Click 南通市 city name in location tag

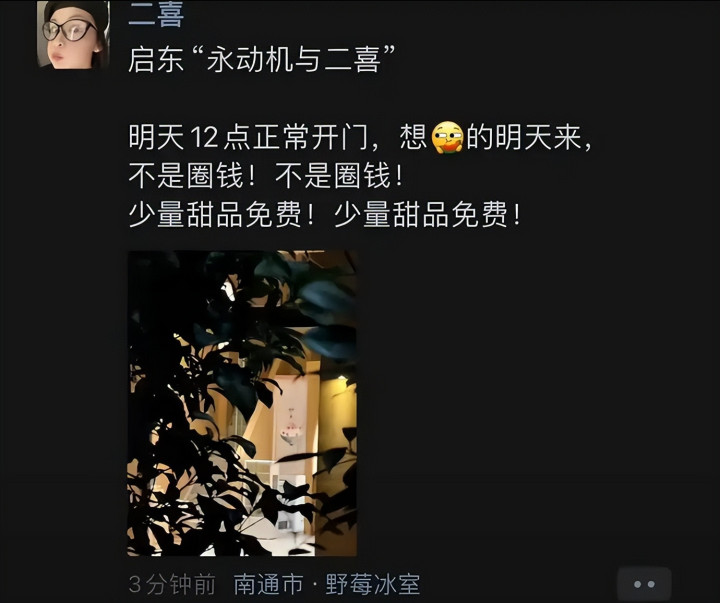tap(269, 585)
